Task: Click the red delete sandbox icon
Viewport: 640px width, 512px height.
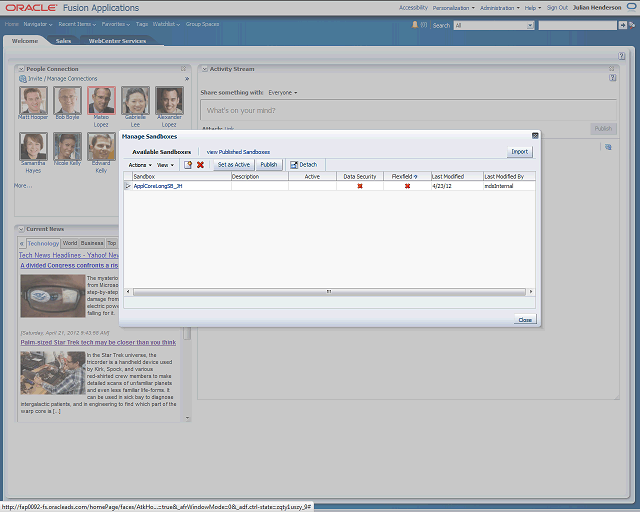Action: 200,165
